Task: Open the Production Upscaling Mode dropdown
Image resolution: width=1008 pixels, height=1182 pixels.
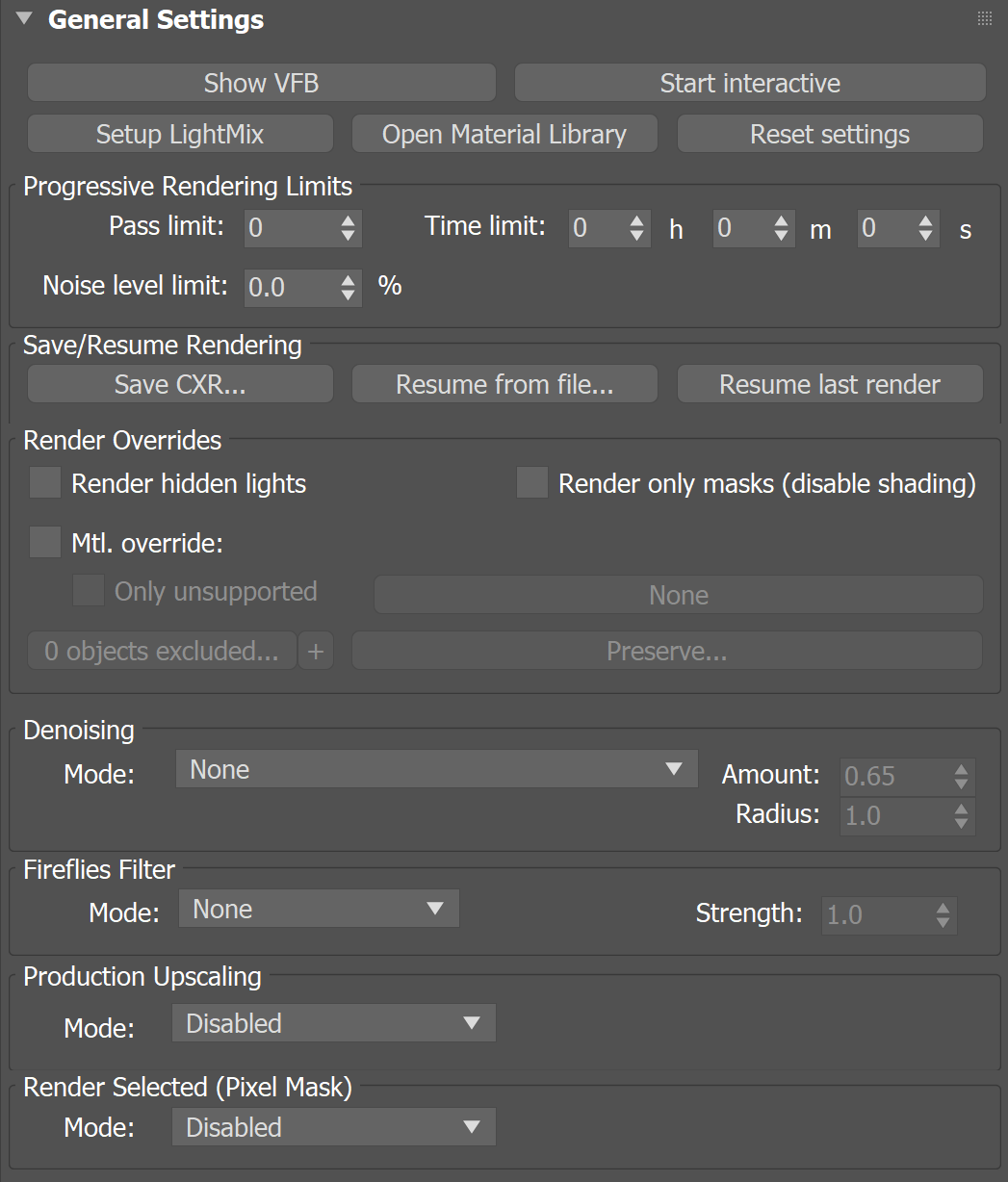Action: (x=333, y=1023)
